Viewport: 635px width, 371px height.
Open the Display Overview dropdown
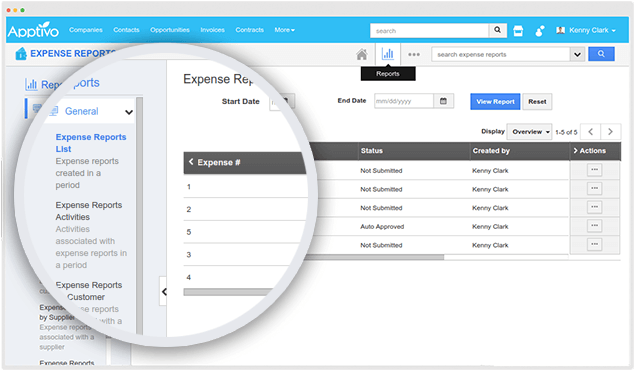pyautogui.click(x=529, y=132)
